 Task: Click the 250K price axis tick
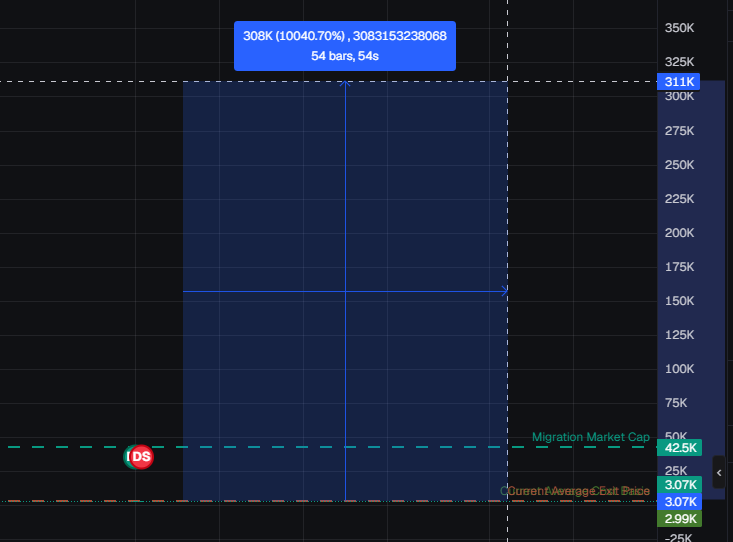pyautogui.click(x=679, y=165)
